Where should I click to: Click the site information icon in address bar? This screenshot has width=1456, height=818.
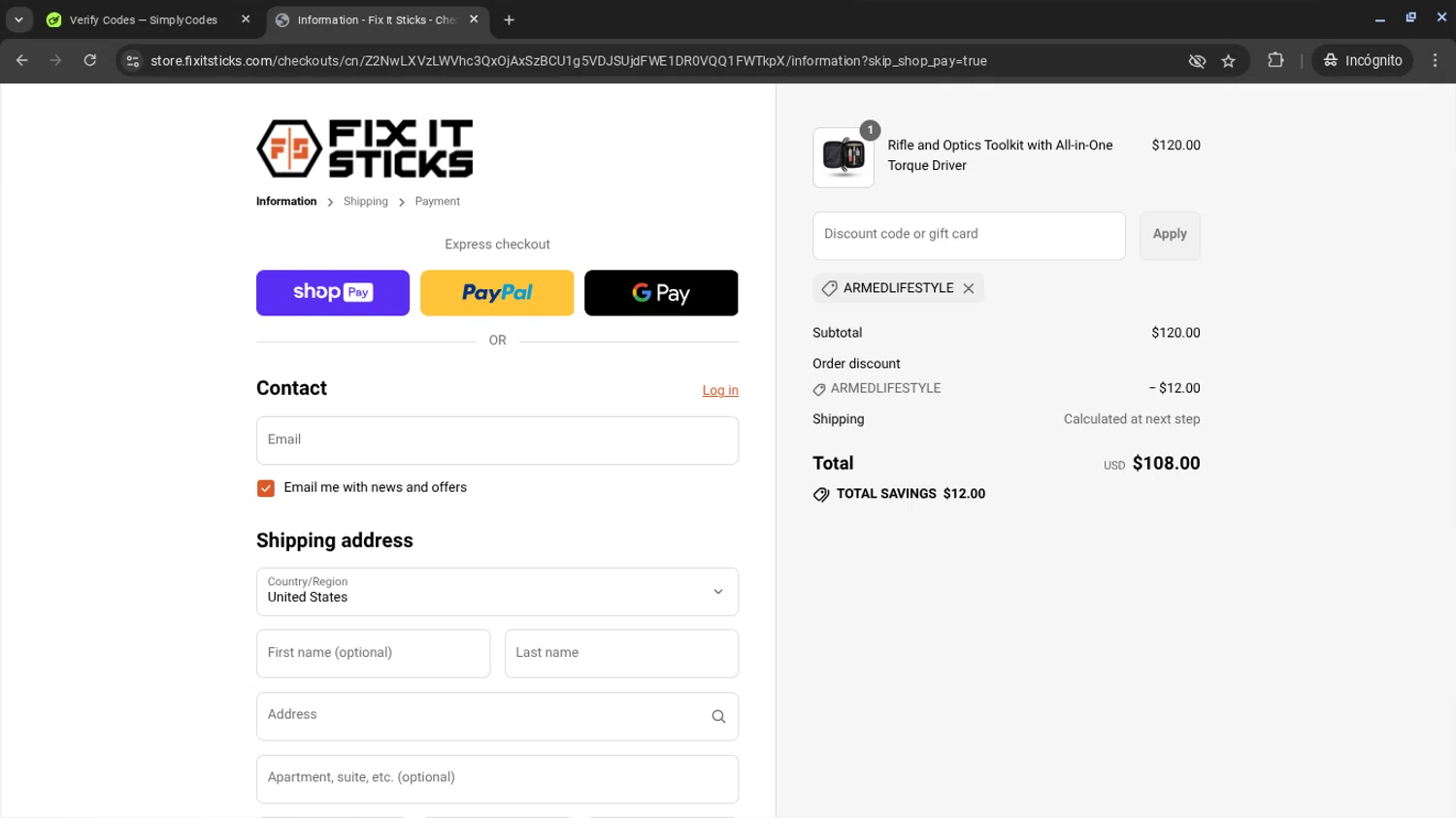pyautogui.click(x=133, y=61)
